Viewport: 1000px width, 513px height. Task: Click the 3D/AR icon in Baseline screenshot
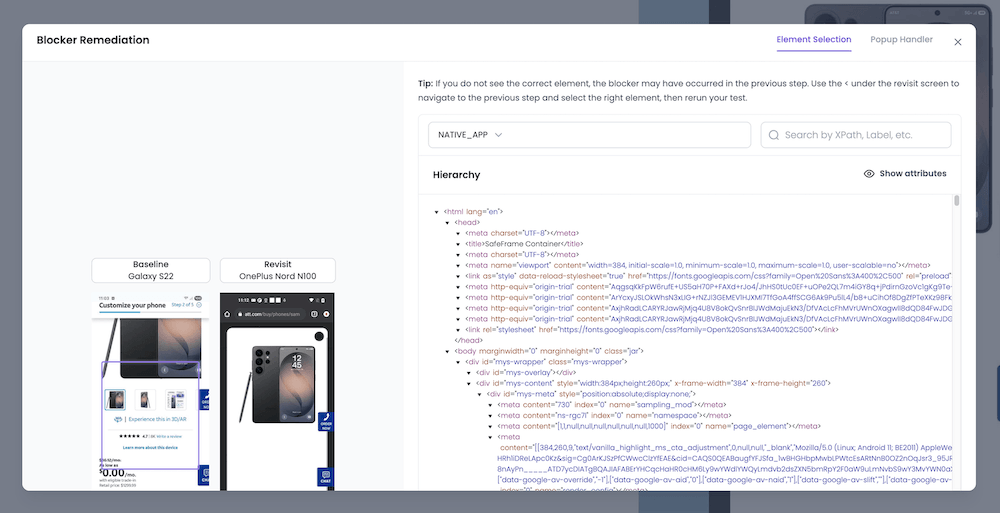[118, 420]
